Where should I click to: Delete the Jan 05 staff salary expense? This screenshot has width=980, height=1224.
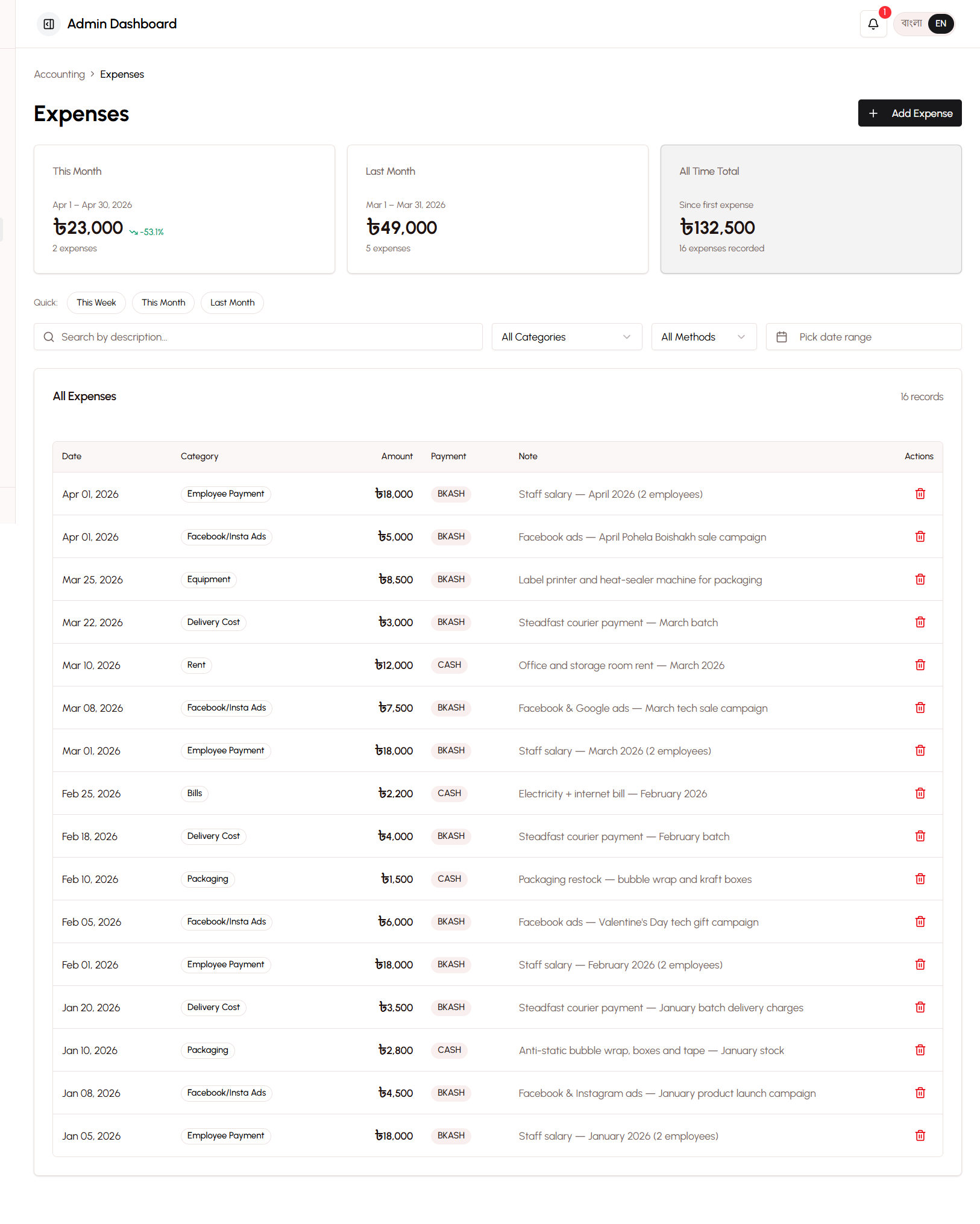920,1135
